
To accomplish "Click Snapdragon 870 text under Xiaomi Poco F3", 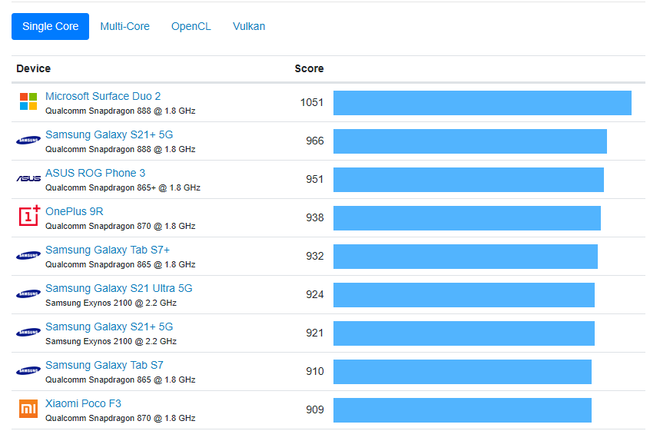I will pos(120,418).
